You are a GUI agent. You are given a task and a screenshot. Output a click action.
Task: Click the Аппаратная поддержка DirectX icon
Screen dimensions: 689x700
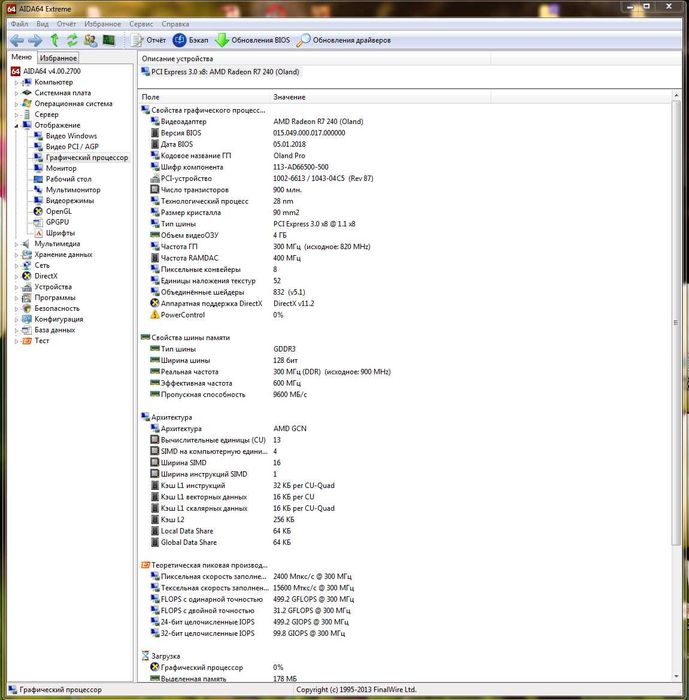[x=155, y=303]
